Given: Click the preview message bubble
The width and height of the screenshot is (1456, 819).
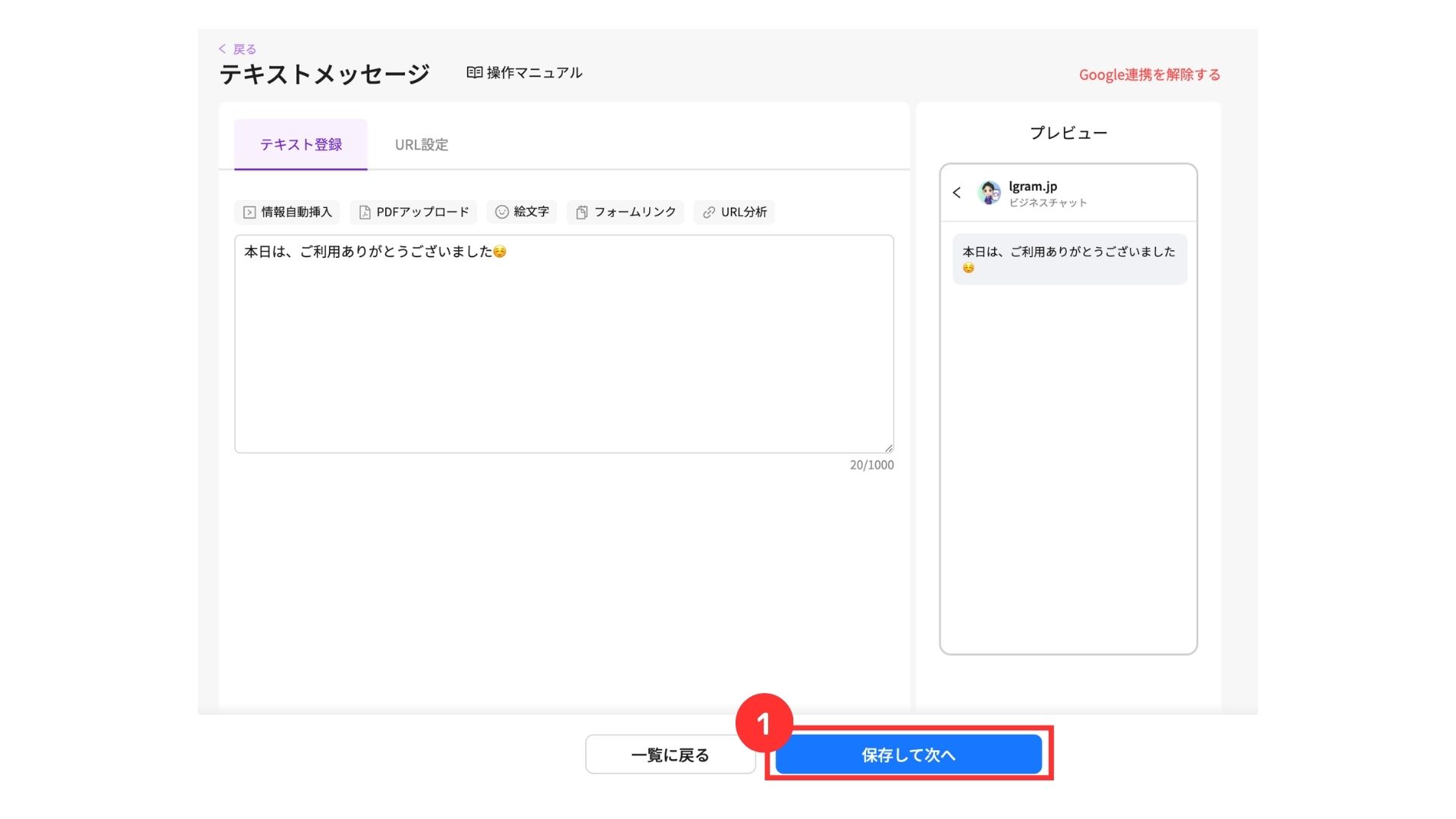Looking at the screenshot, I should point(1069,259).
